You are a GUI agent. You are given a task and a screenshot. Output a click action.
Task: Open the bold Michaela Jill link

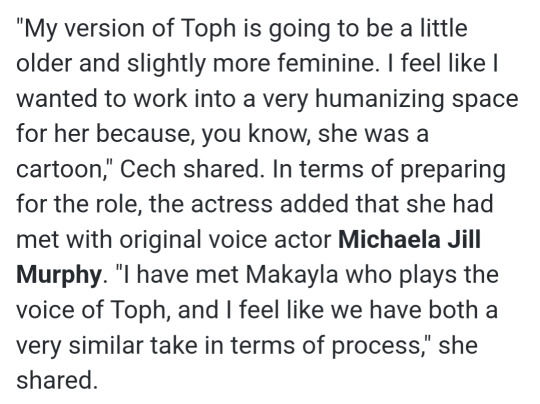409,239
